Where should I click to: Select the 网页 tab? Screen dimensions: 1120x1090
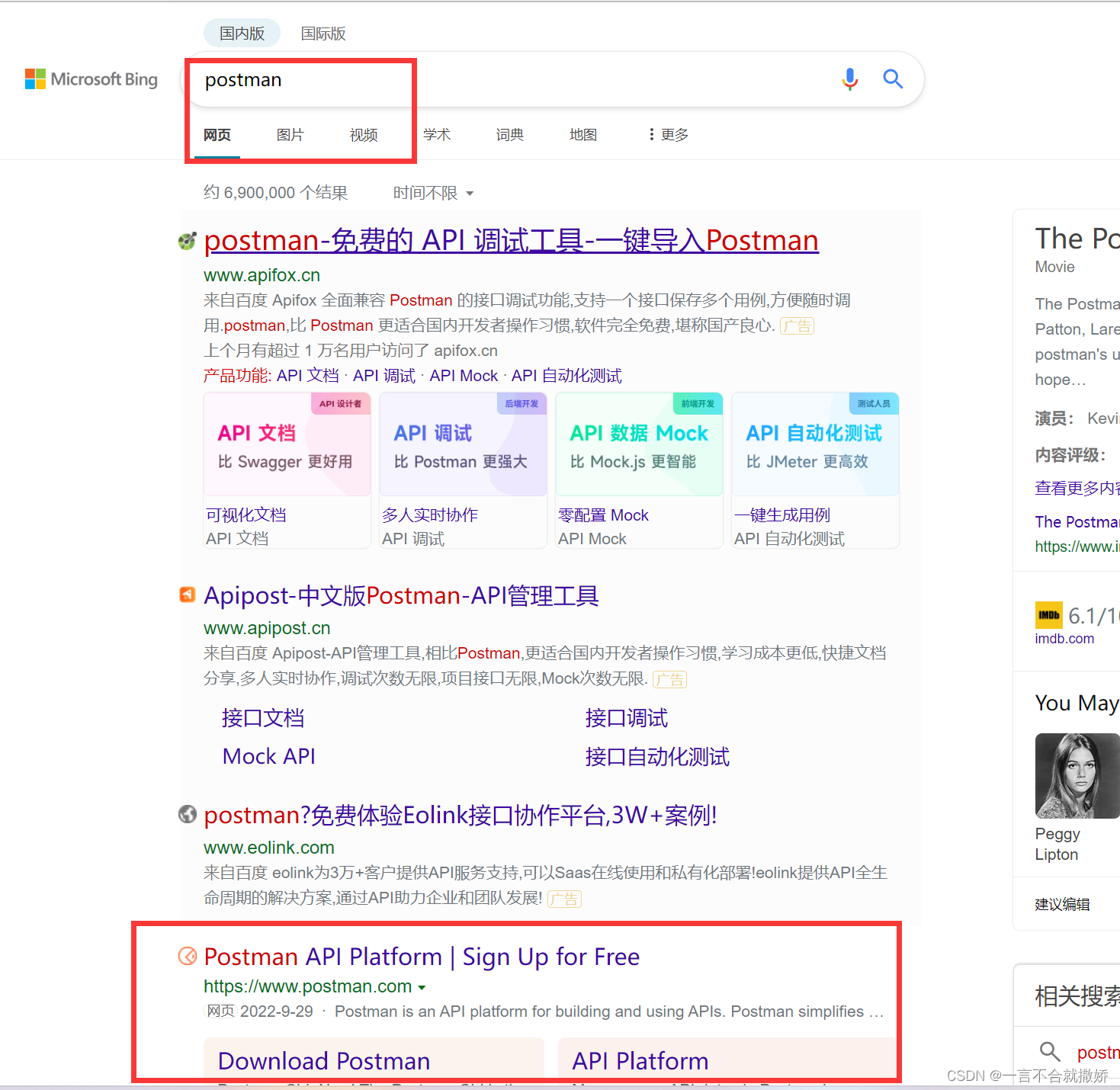pos(217,135)
